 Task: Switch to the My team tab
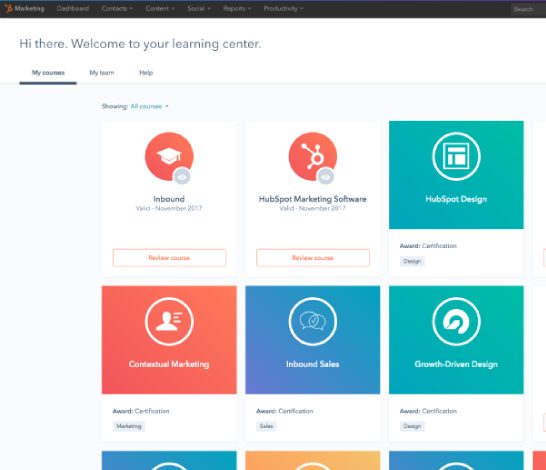102,73
